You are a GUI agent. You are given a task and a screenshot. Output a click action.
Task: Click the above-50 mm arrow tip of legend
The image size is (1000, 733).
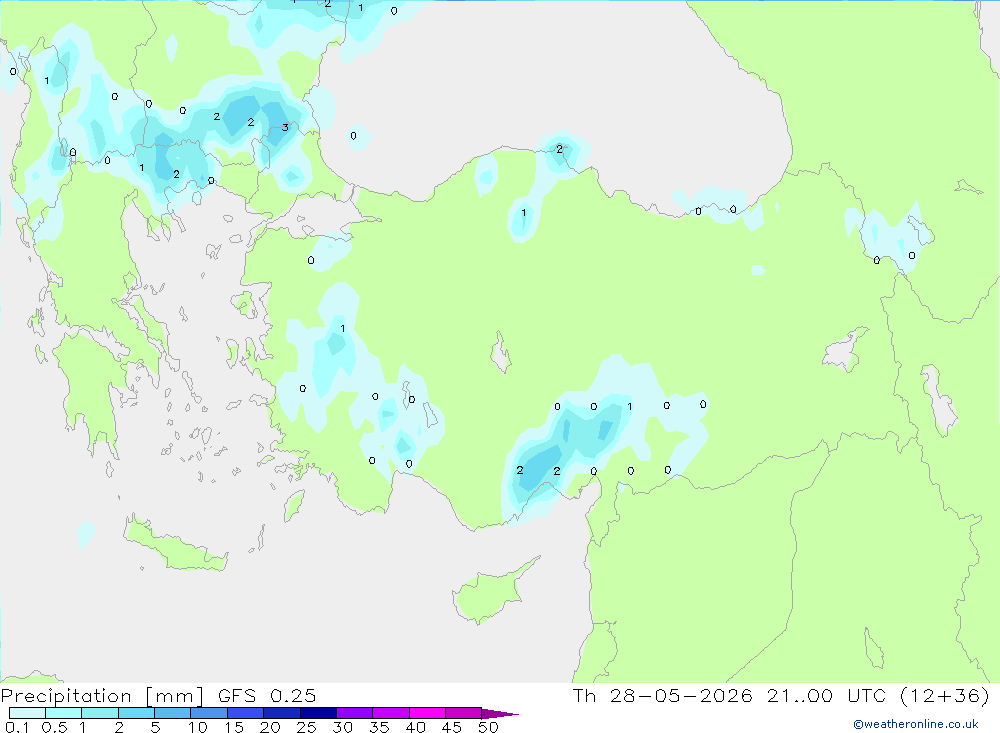[x=500, y=714]
